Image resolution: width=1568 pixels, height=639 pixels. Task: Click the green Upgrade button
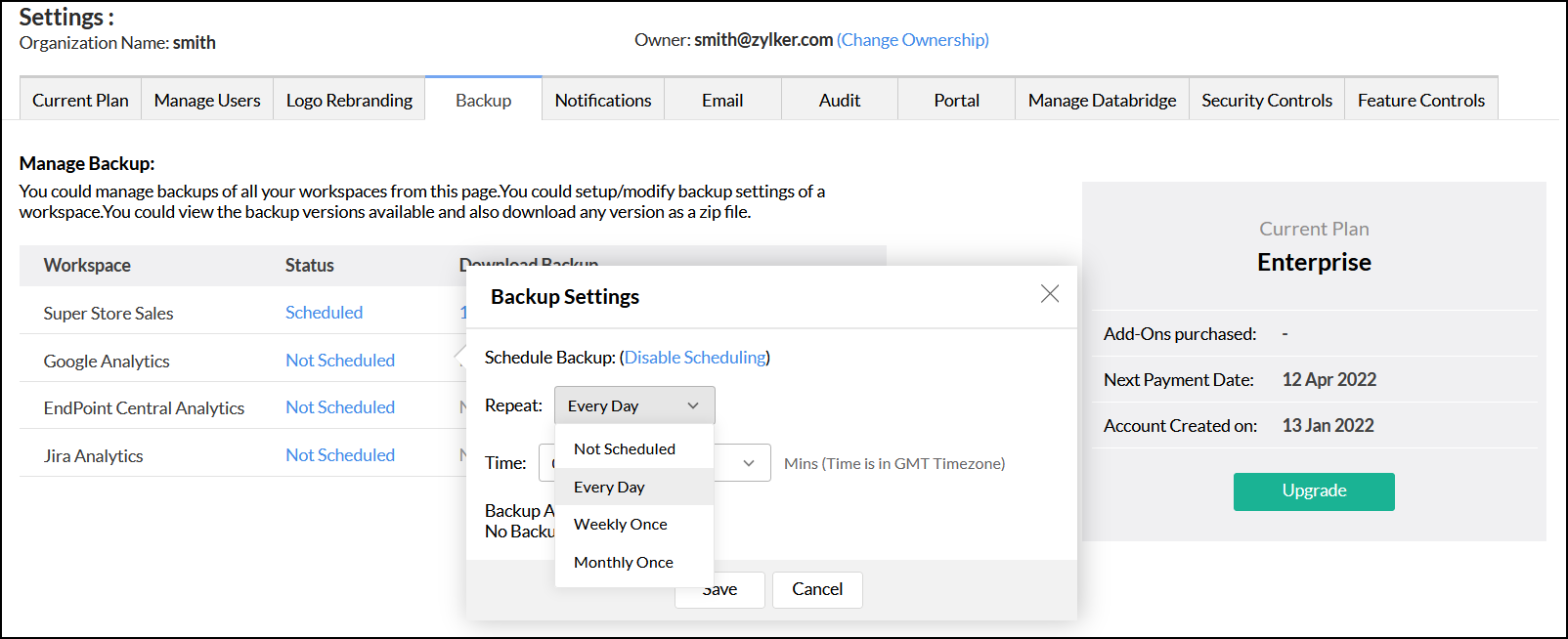pos(1314,491)
